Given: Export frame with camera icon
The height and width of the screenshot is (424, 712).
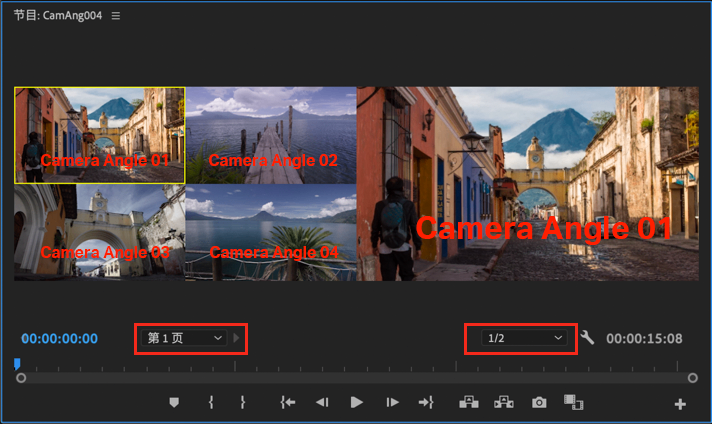Looking at the screenshot, I should 539,403.
